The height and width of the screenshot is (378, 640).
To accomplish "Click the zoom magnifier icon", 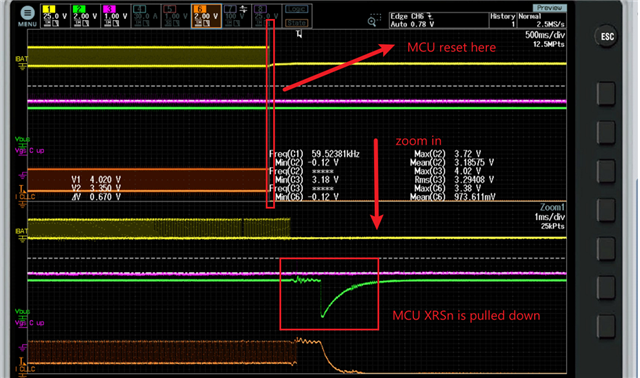I will coord(372,21).
